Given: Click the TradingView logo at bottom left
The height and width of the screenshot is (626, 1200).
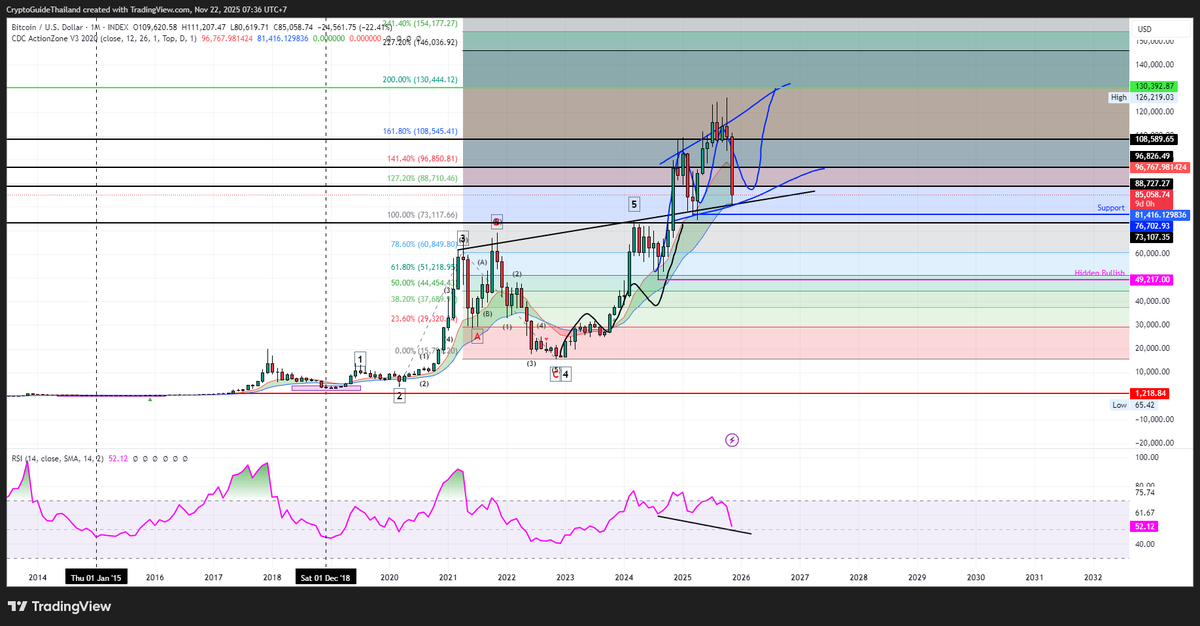Looking at the screenshot, I should (58, 607).
